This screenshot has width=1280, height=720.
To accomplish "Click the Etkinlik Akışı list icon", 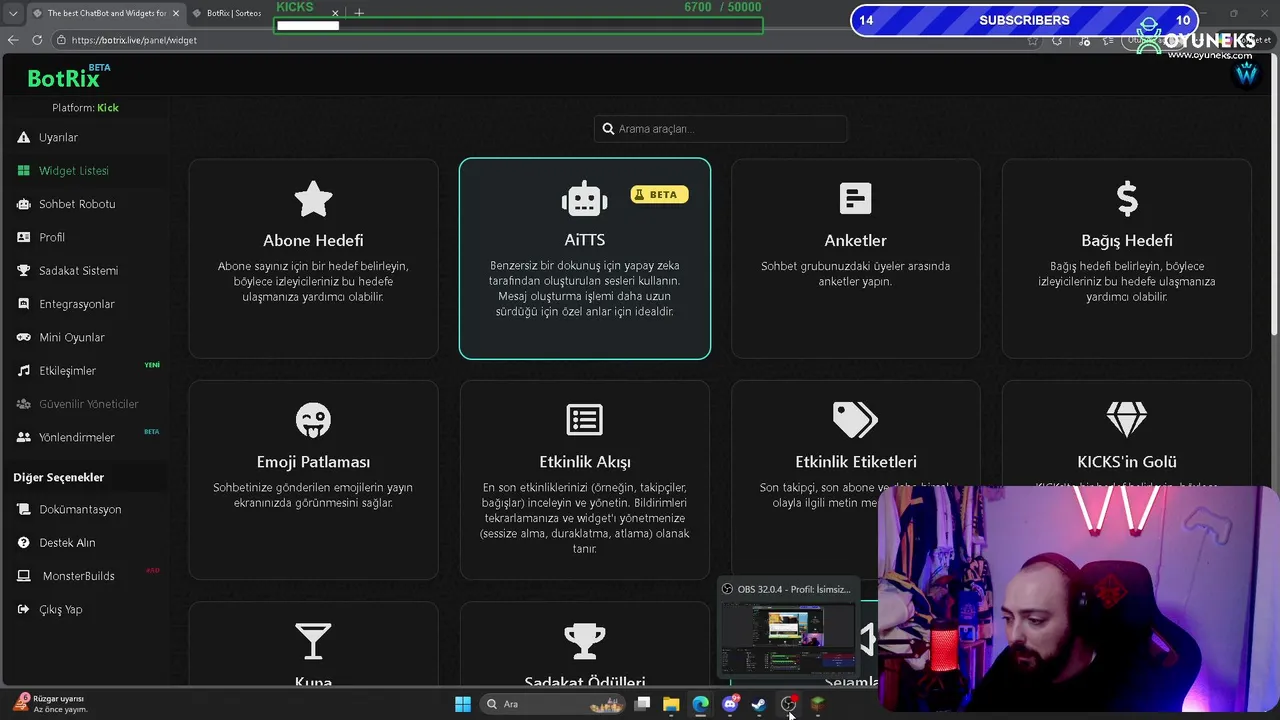I will point(584,420).
